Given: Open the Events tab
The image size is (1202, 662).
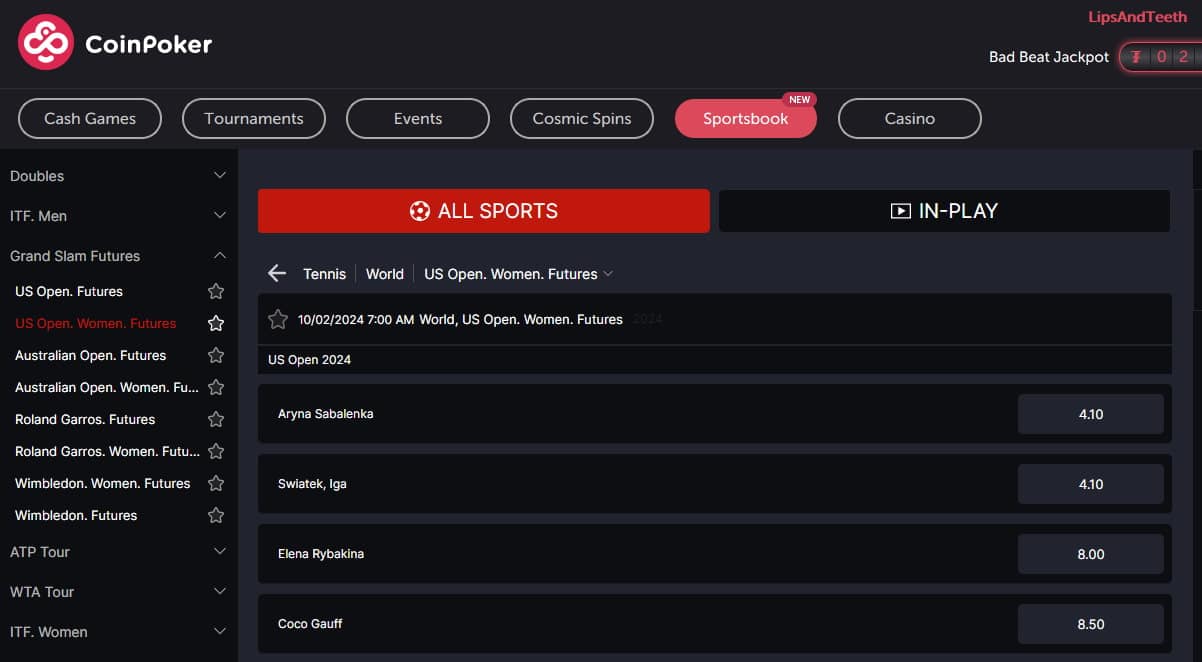Looking at the screenshot, I should pyautogui.click(x=418, y=118).
